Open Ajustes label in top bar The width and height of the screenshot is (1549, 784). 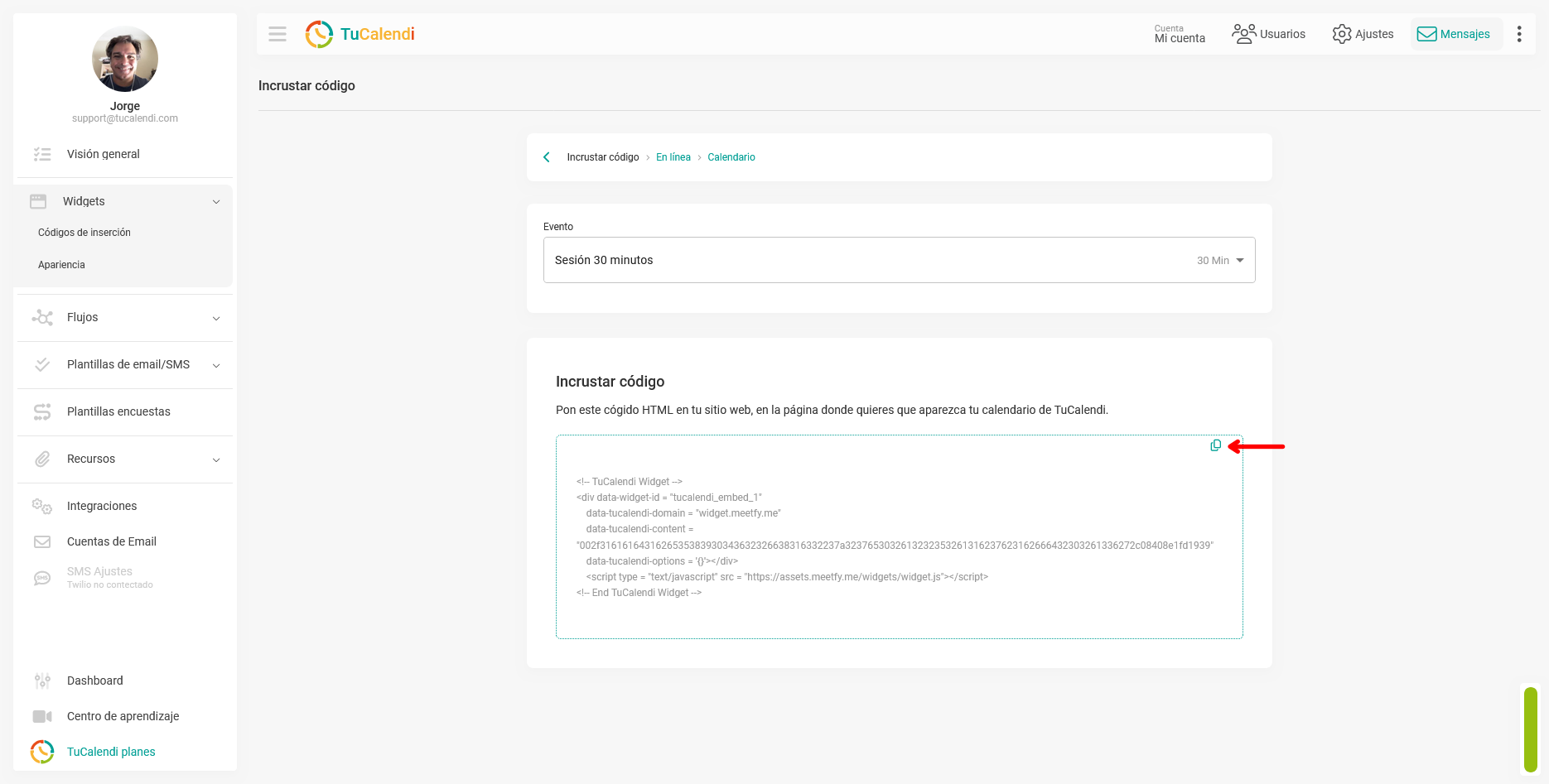click(x=1374, y=34)
